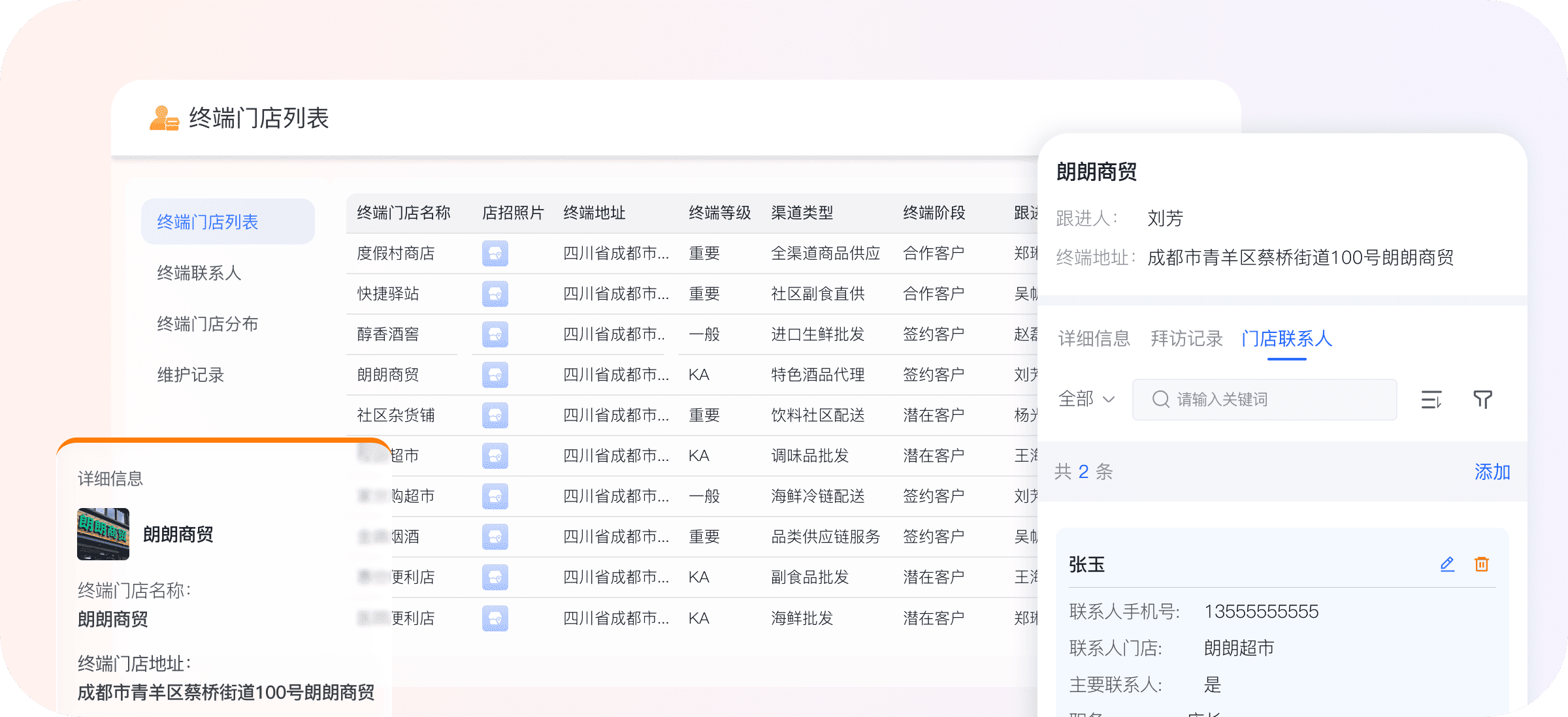Select the 朗朗商贸 row in the table
The height and width of the screenshot is (717, 1568).
[388, 375]
